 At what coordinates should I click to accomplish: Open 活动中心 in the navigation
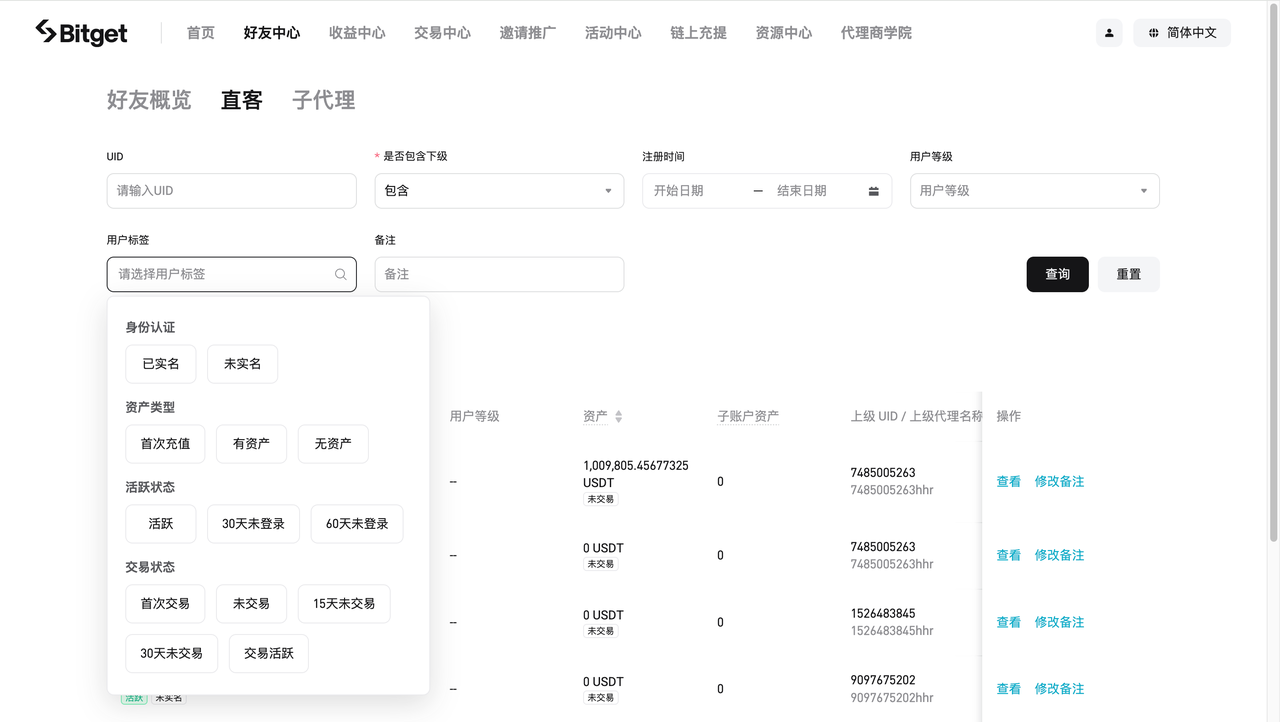click(613, 33)
